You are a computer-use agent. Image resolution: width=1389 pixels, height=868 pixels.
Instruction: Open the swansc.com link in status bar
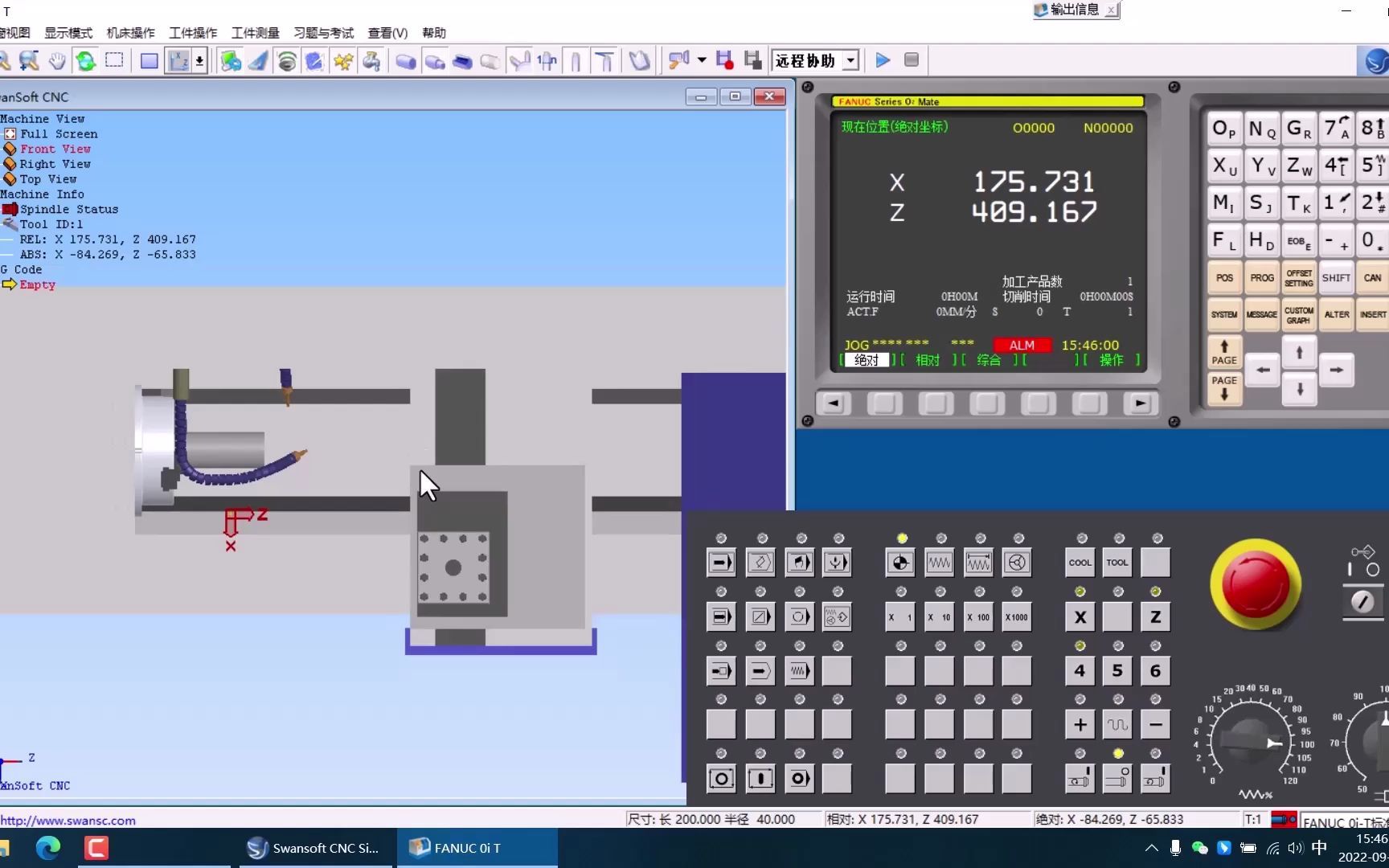[x=68, y=821]
